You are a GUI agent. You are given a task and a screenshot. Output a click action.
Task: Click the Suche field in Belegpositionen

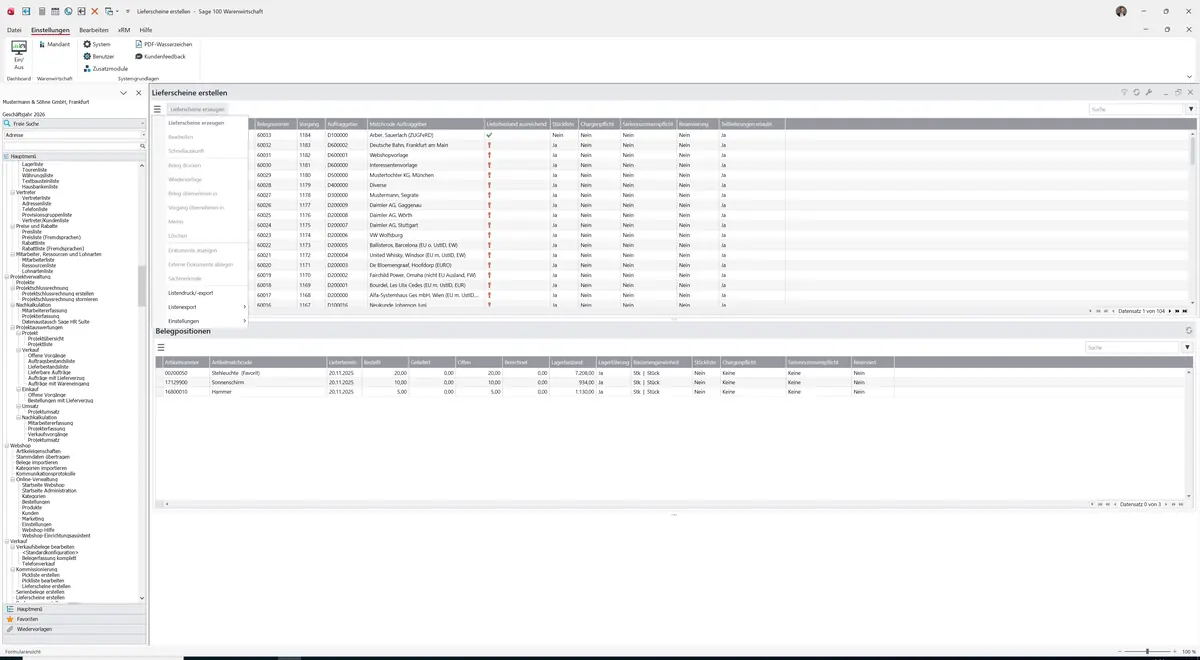pos(1134,348)
